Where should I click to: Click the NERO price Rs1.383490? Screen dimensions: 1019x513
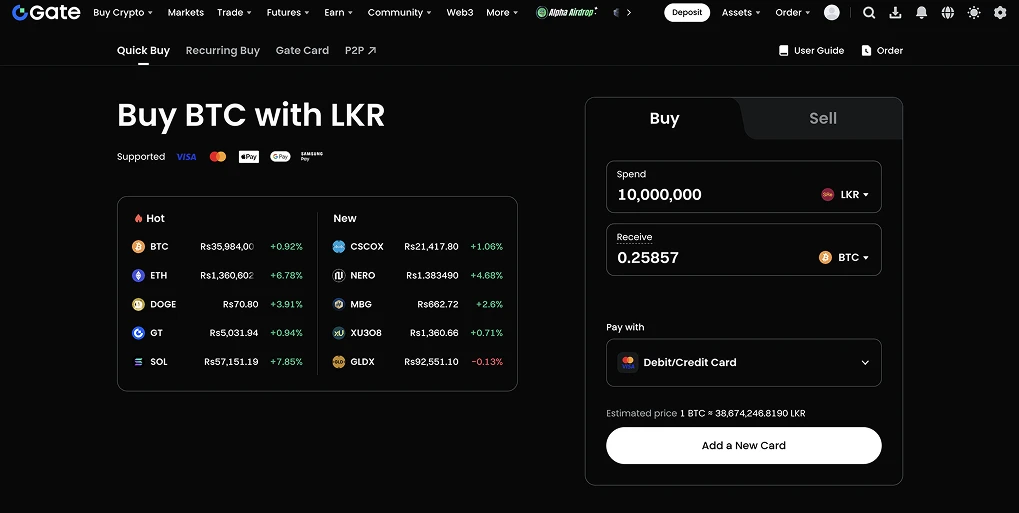[x=432, y=275]
